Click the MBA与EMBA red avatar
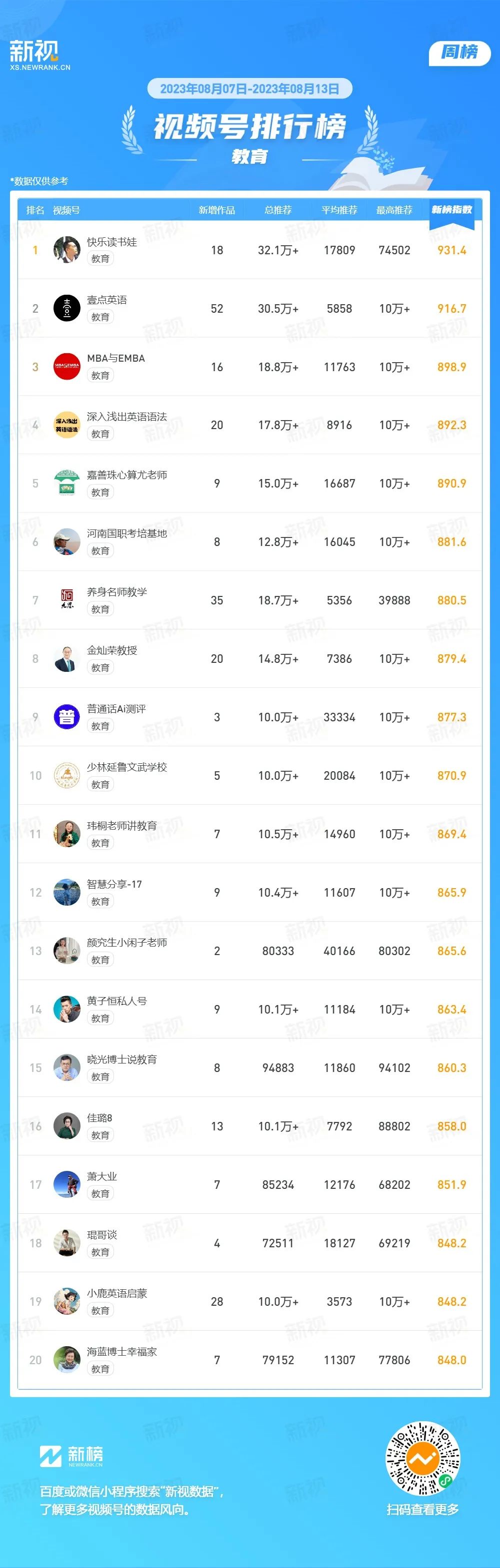Viewport: 500px width, 1568px height. [x=67, y=367]
